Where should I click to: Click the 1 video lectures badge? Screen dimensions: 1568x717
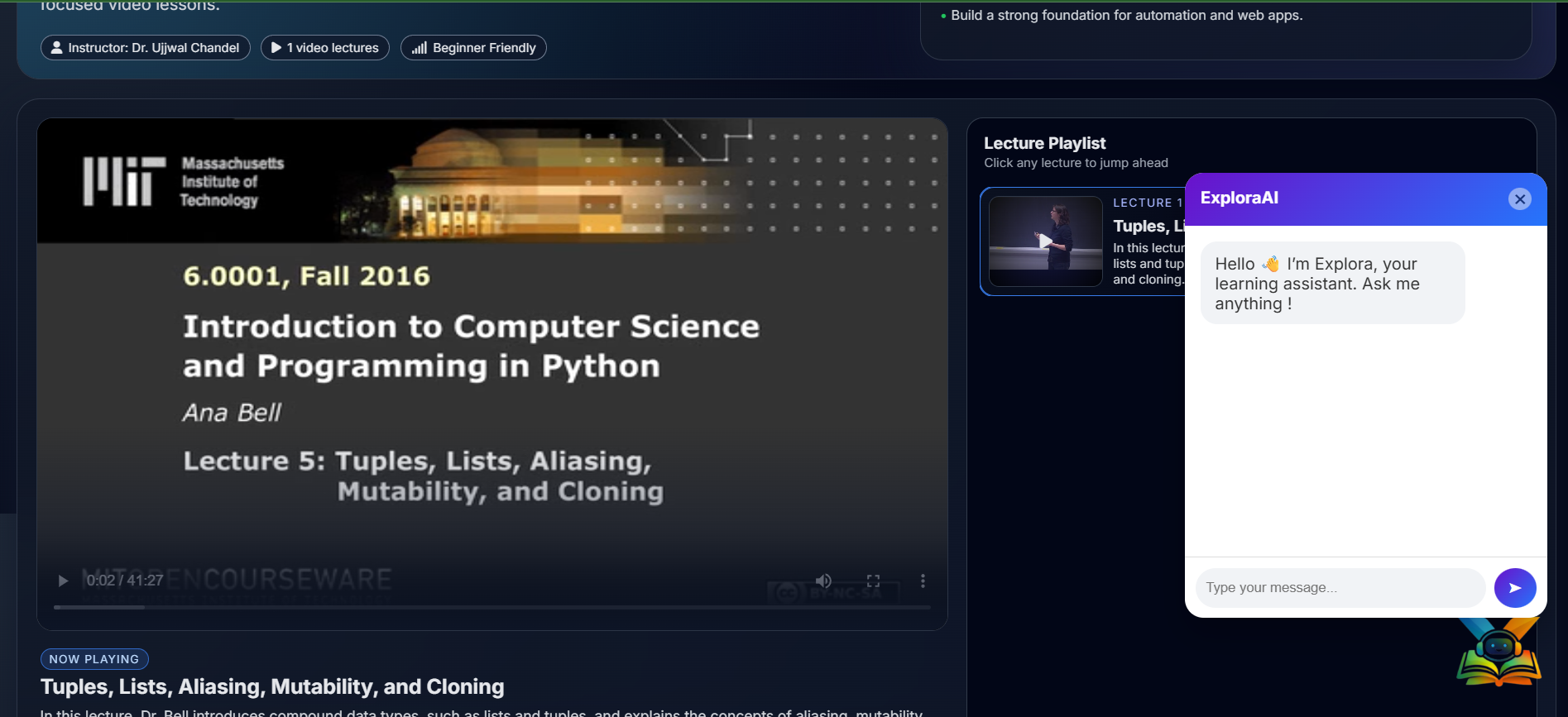tap(325, 48)
